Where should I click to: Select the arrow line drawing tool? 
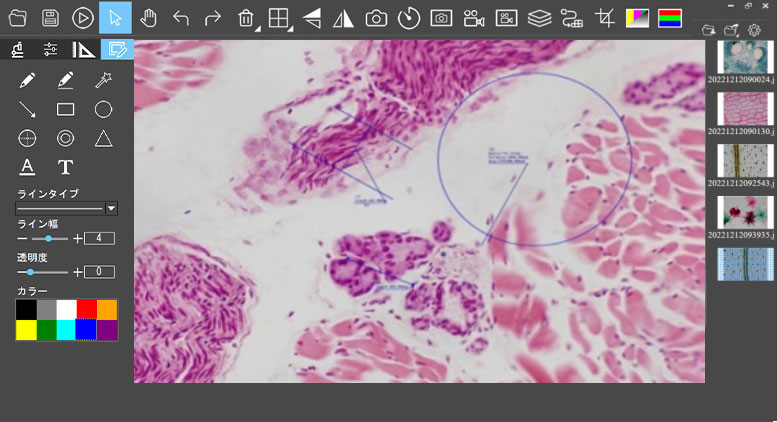point(27,109)
